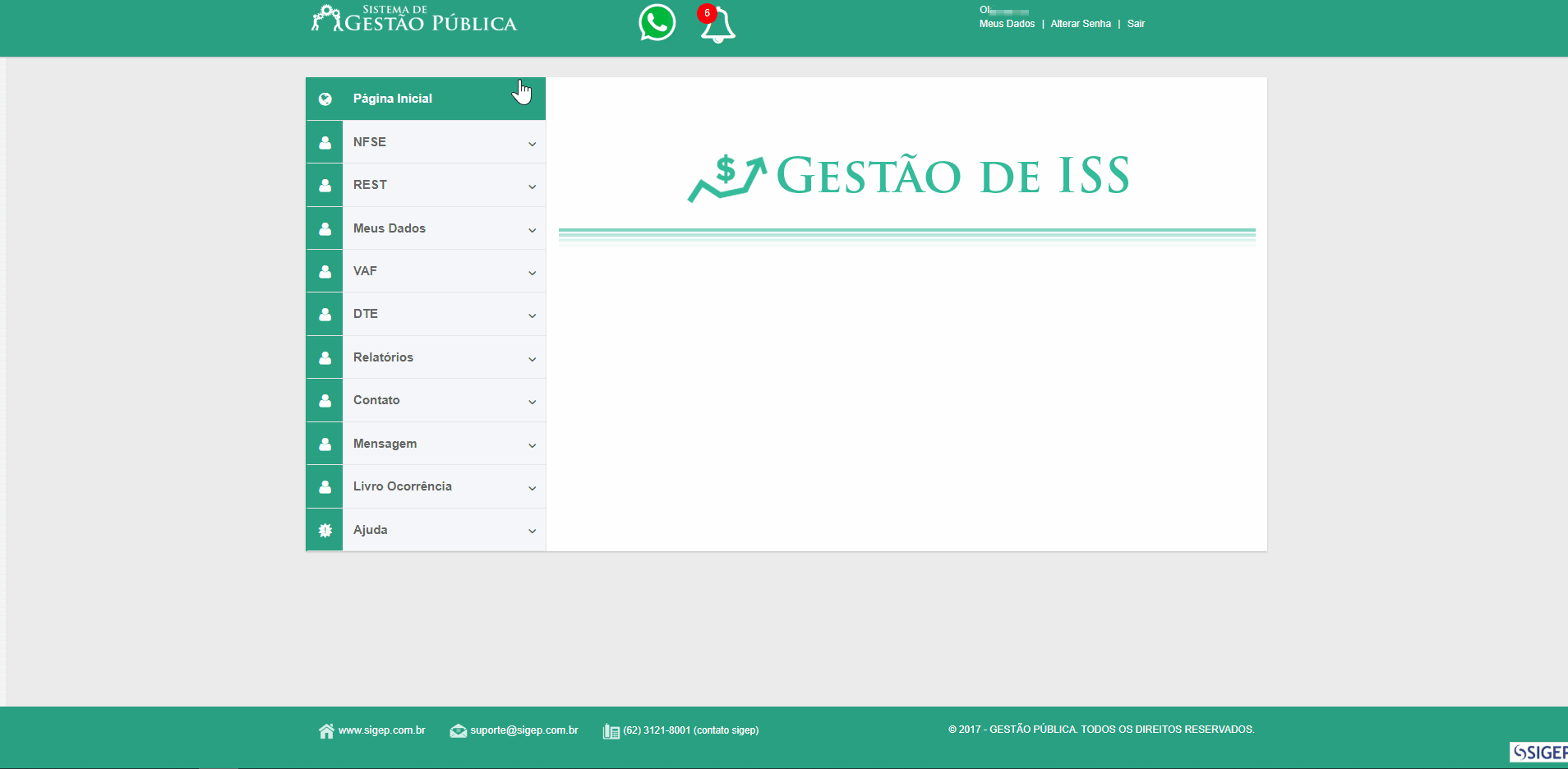Click the globe icon beside Página Inicial
Image resolution: width=1568 pixels, height=769 pixels.
point(325,99)
